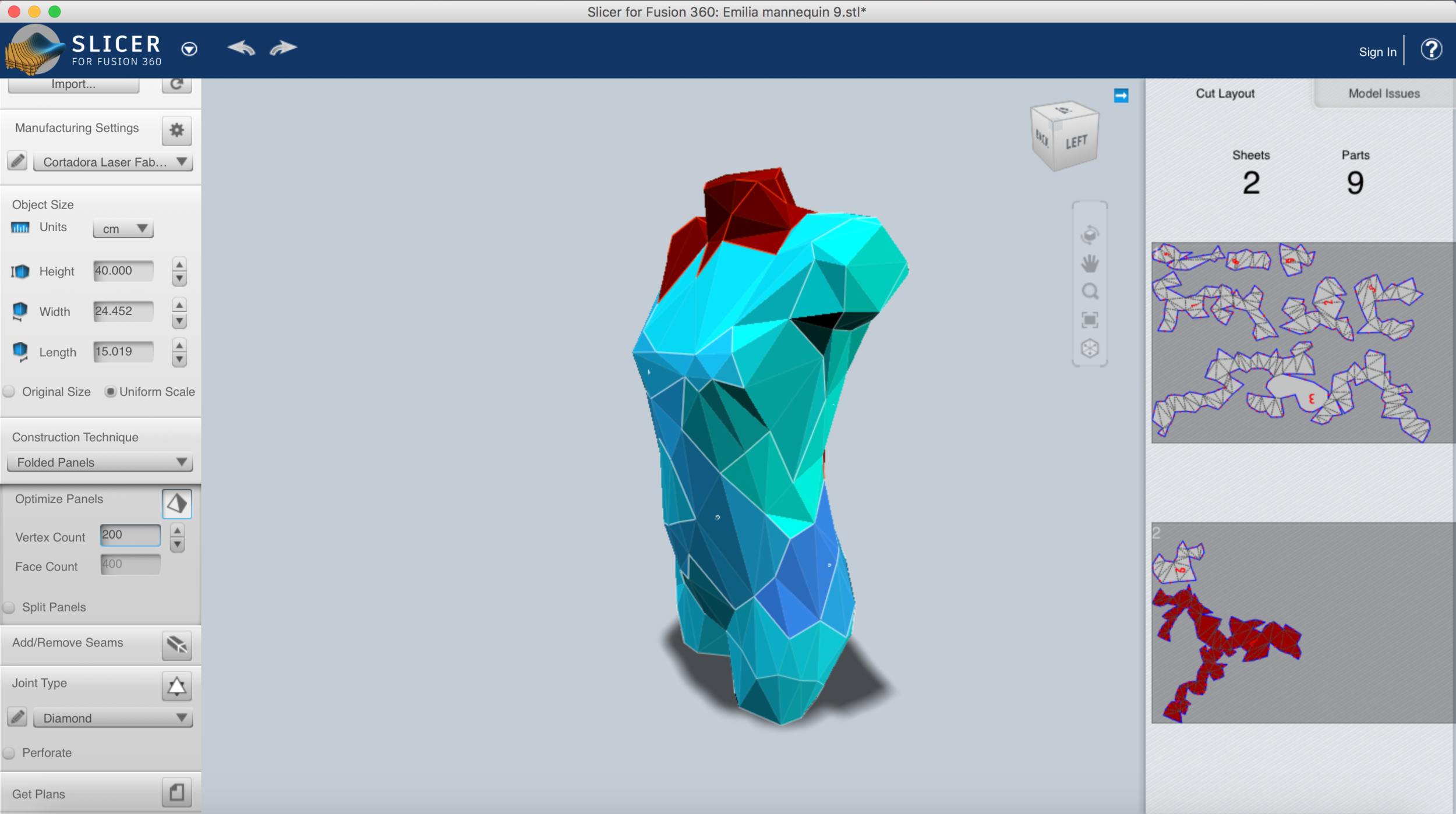This screenshot has width=1456, height=814.
Task: Undo the last action
Action: 241,48
